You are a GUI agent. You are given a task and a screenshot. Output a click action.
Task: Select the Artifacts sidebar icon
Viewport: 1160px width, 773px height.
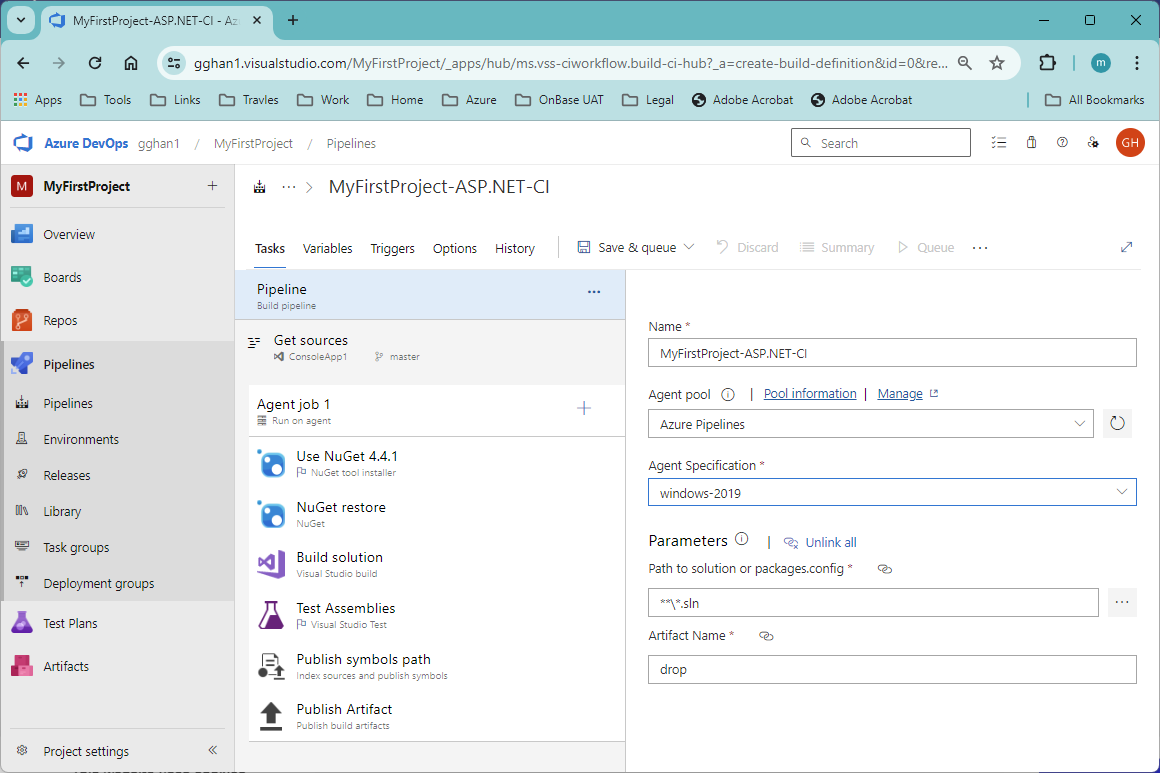[x=23, y=665]
